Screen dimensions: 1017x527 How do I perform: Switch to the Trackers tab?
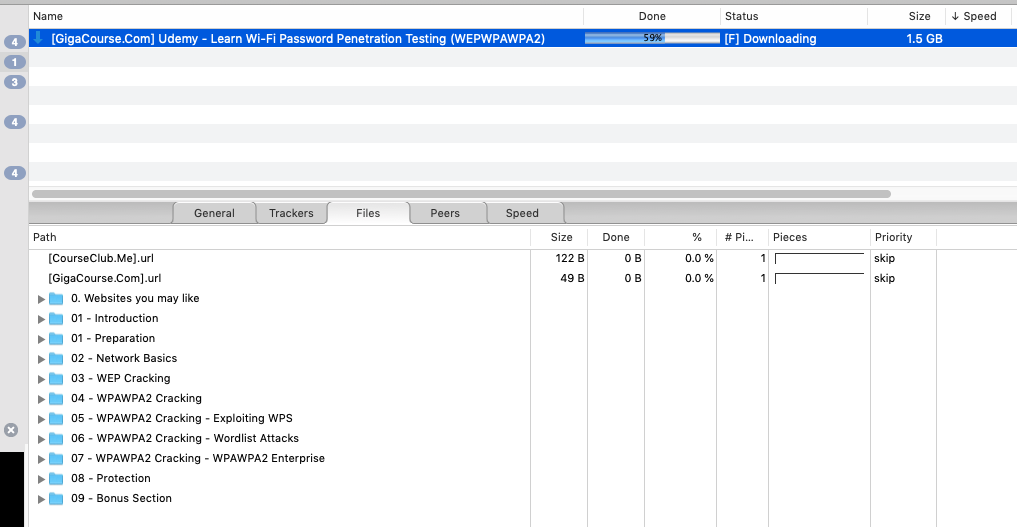coord(291,213)
